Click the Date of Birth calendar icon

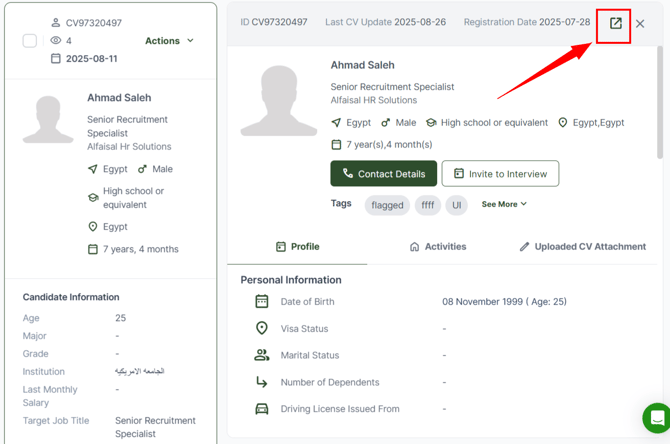click(x=262, y=301)
